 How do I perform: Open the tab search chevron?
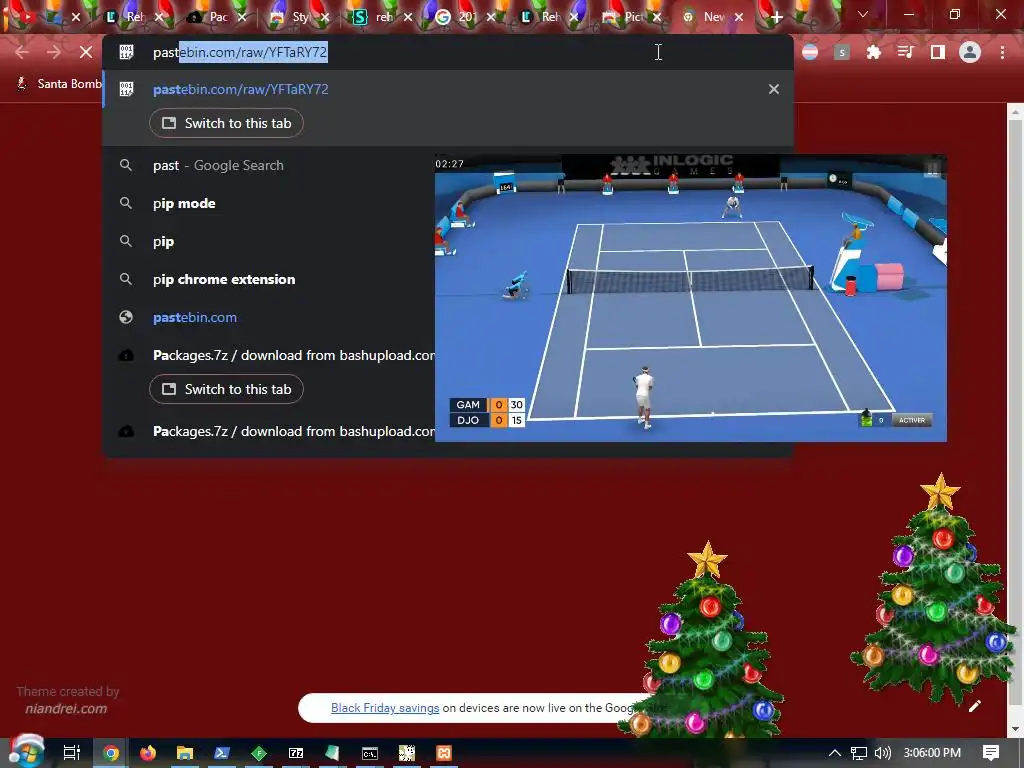point(863,14)
